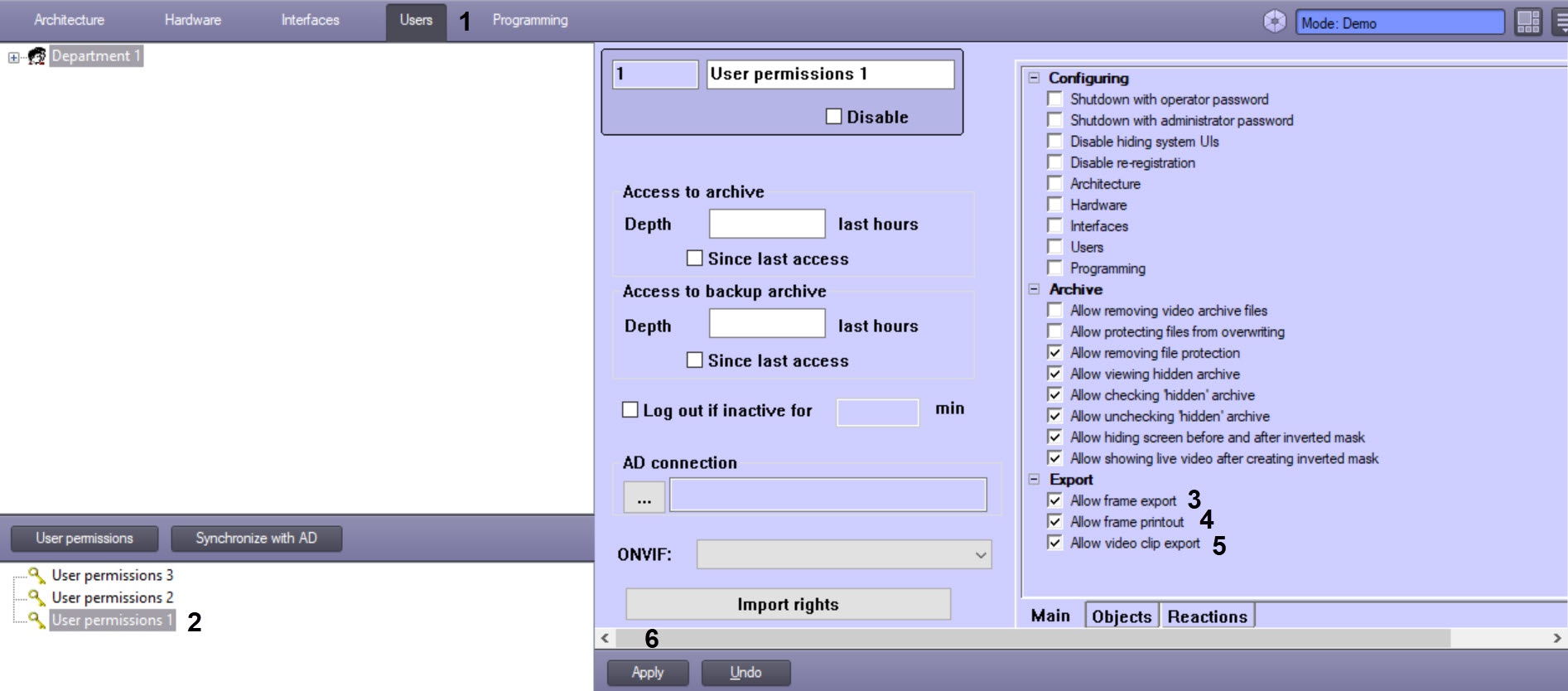The width and height of the screenshot is (1568, 691).
Task: Check Disable hiding system UIs
Action: tap(1054, 141)
